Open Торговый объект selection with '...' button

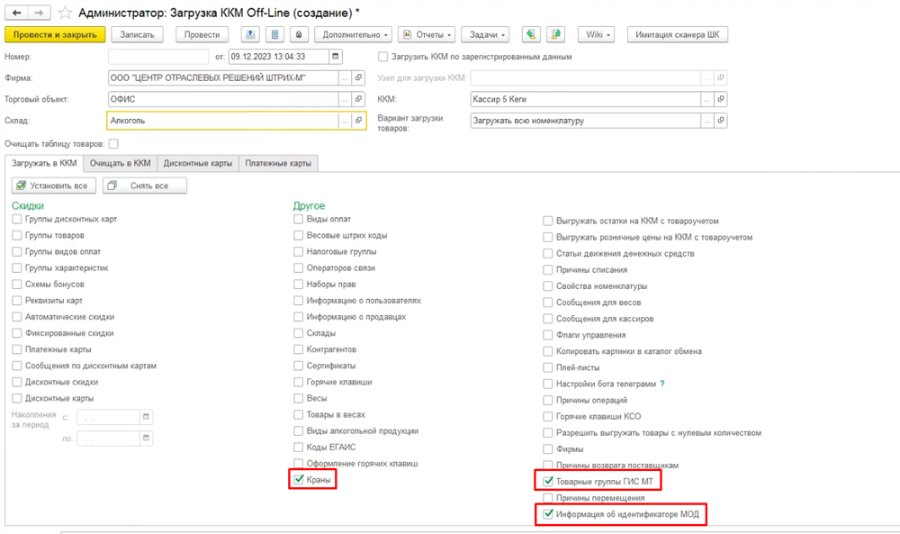tap(345, 99)
